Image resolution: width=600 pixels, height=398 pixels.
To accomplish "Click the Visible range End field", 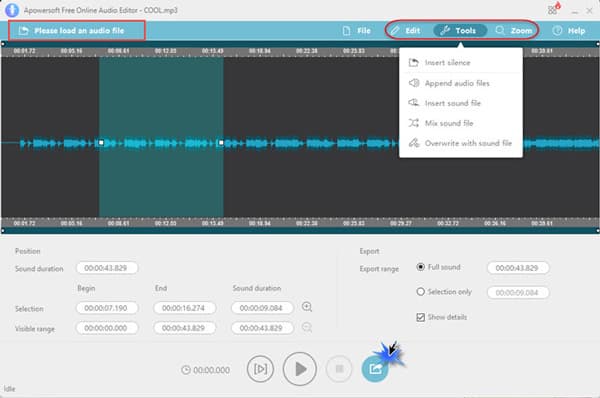I will click(x=184, y=328).
